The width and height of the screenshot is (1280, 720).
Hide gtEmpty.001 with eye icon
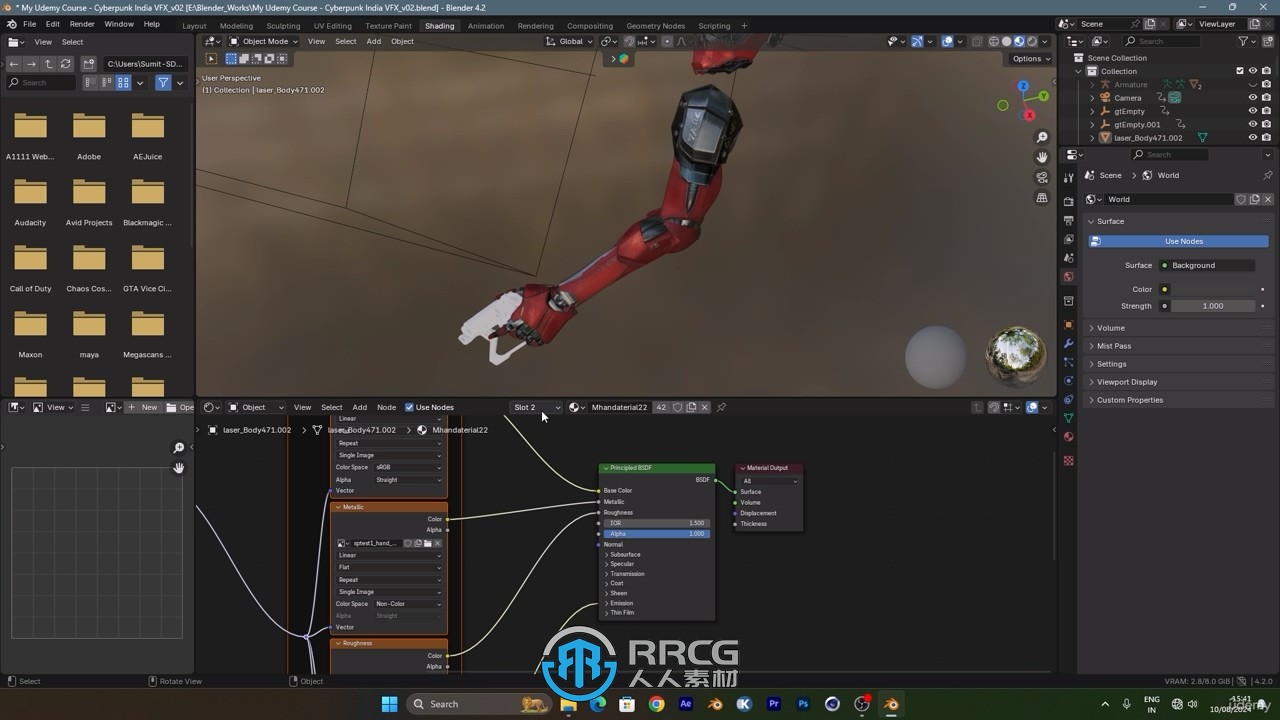click(1252, 124)
